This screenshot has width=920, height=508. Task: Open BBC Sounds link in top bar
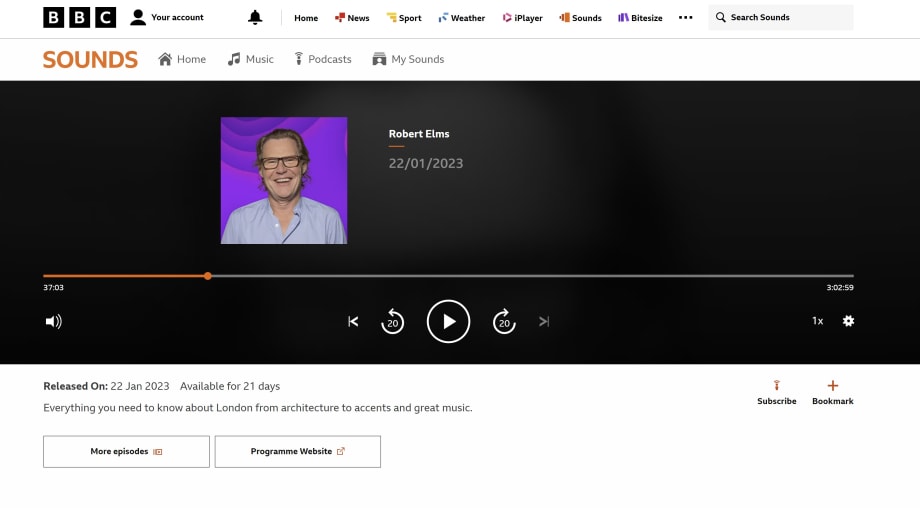point(580,18)
